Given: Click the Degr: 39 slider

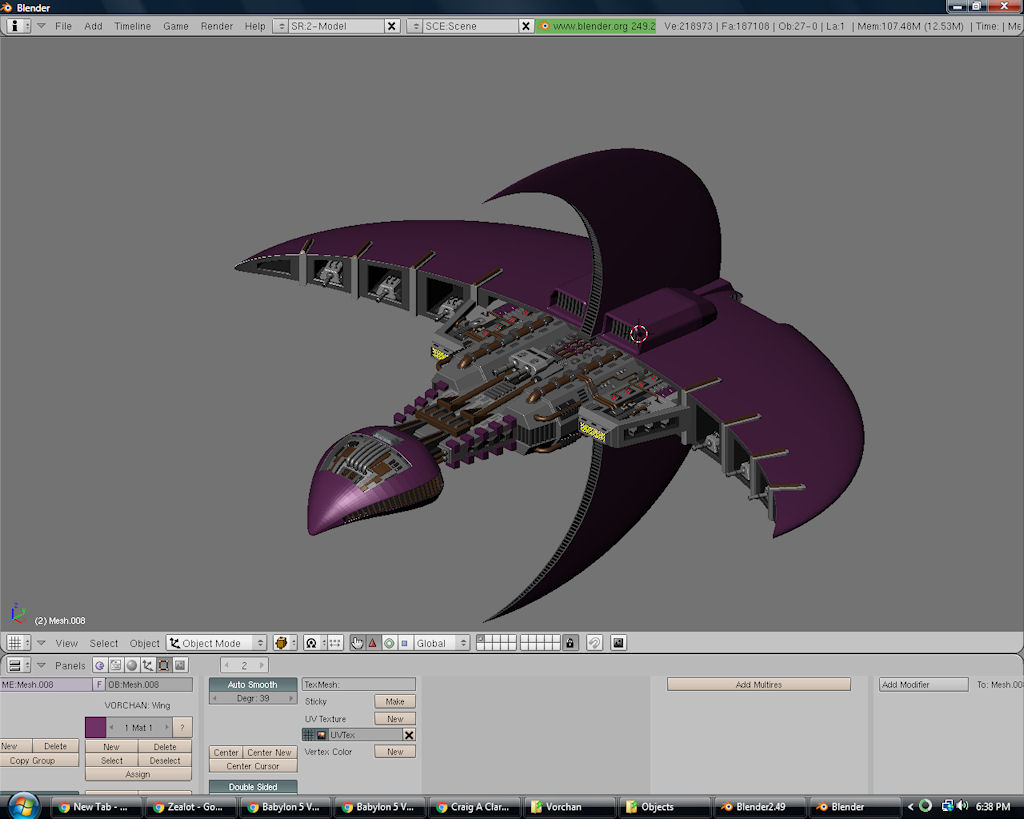Looking at the screenshot, I should pos(253,698).
